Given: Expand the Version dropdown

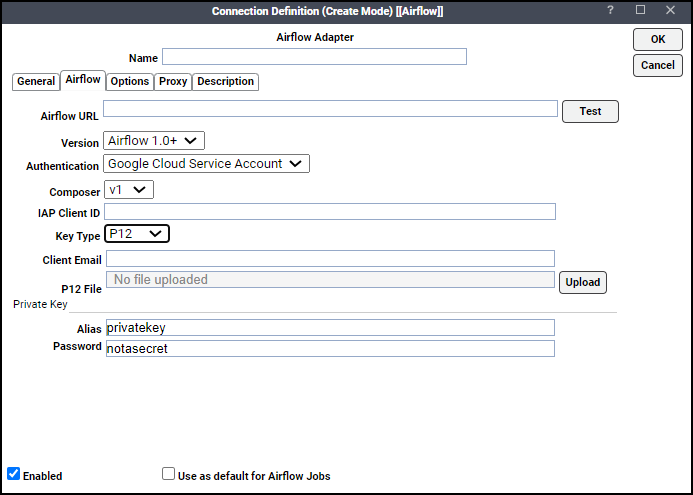Looking at the screenshot, I should 154,141.
